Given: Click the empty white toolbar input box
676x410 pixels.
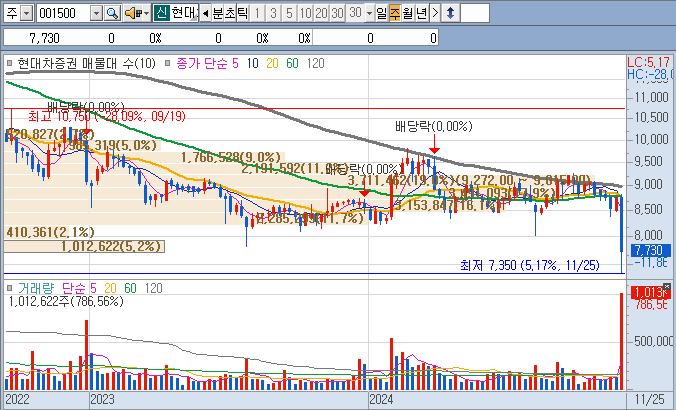Looking at the screenshot, I should pos(475,13).
